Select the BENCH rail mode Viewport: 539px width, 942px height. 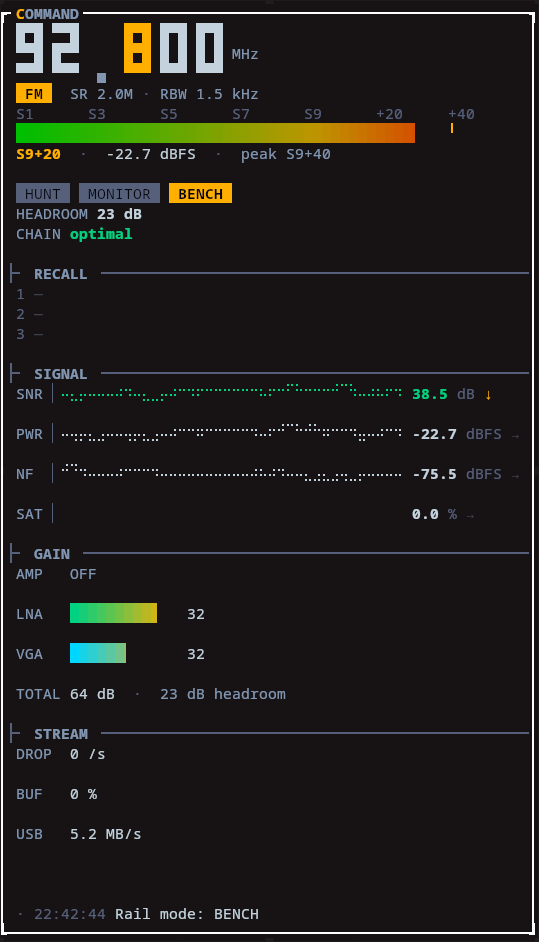click(200, 193)
